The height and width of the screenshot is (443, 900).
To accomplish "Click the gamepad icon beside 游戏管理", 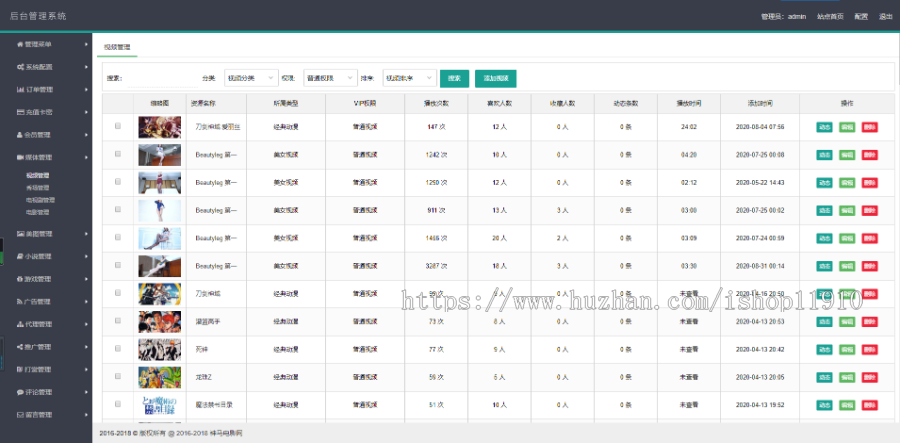I will pyautogui.click(x=20, y=279).
